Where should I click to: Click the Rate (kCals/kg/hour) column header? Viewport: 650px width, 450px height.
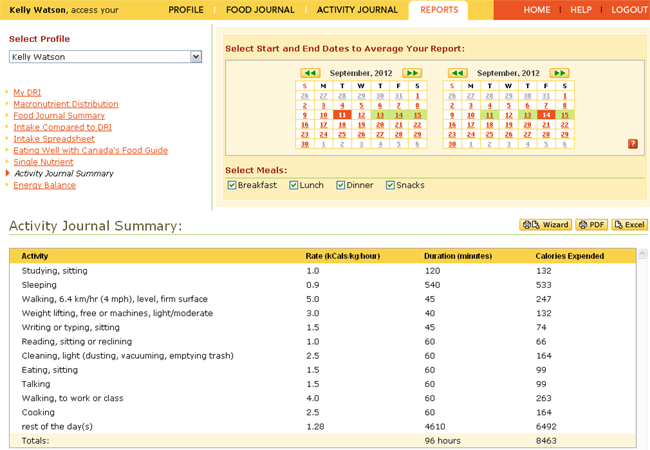point(342,256)
